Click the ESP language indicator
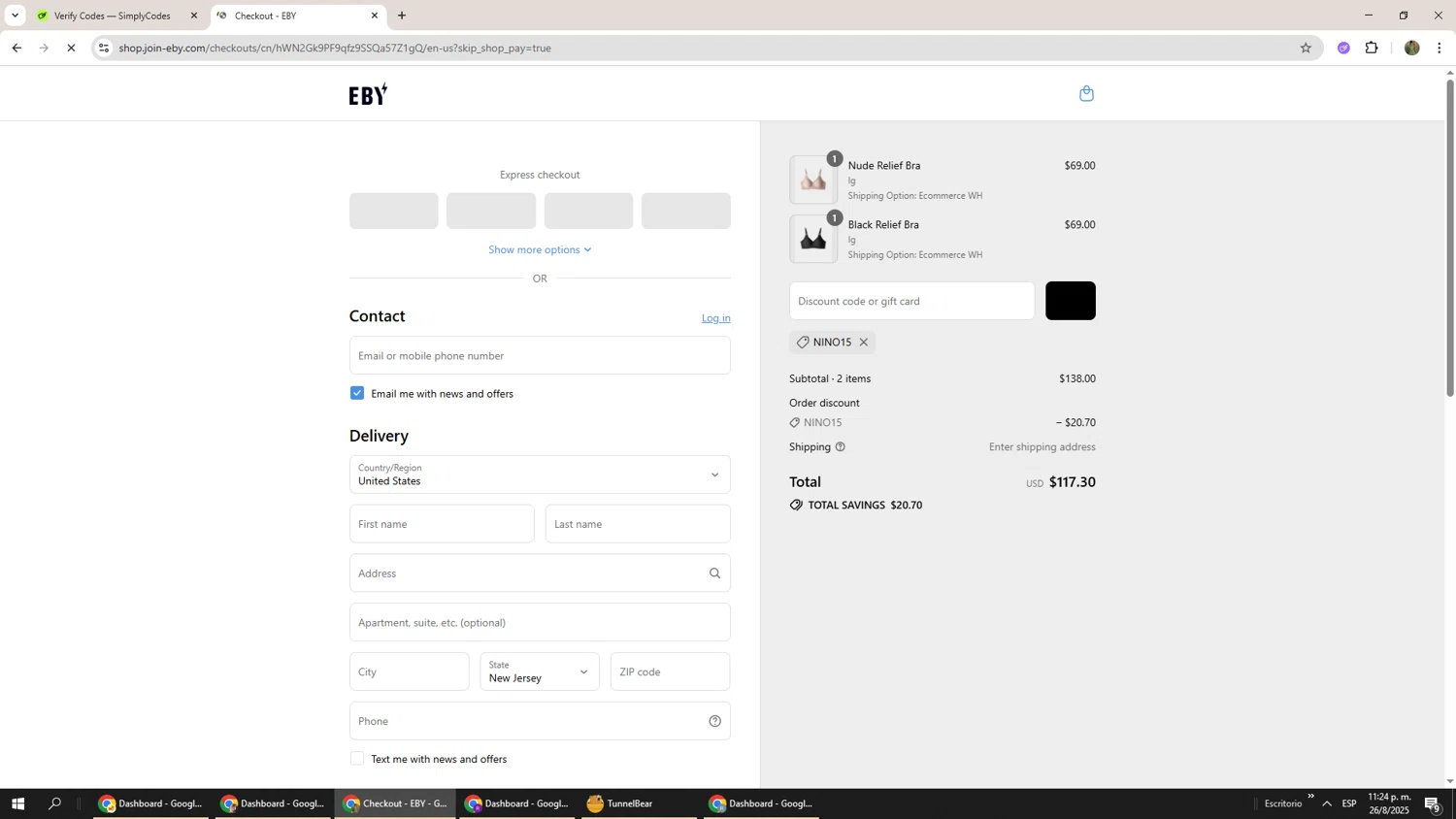This screenshot has width=1456, height=819. [x=1349, y=803]
